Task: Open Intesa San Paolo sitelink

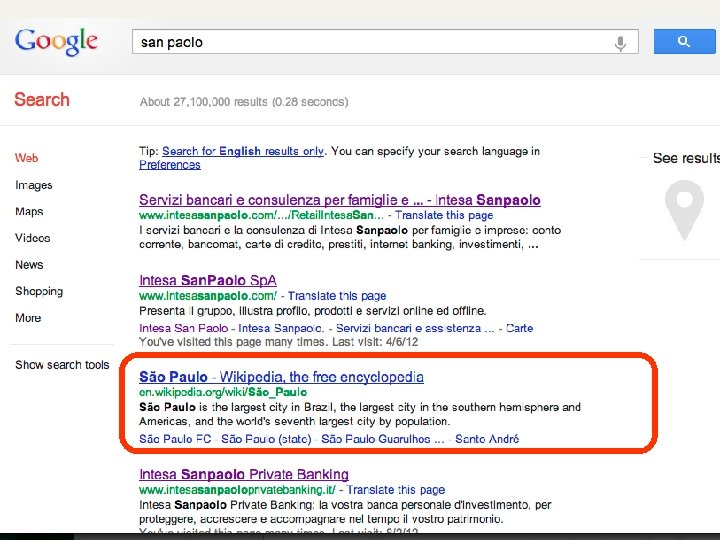Action: tap(184, 328)
